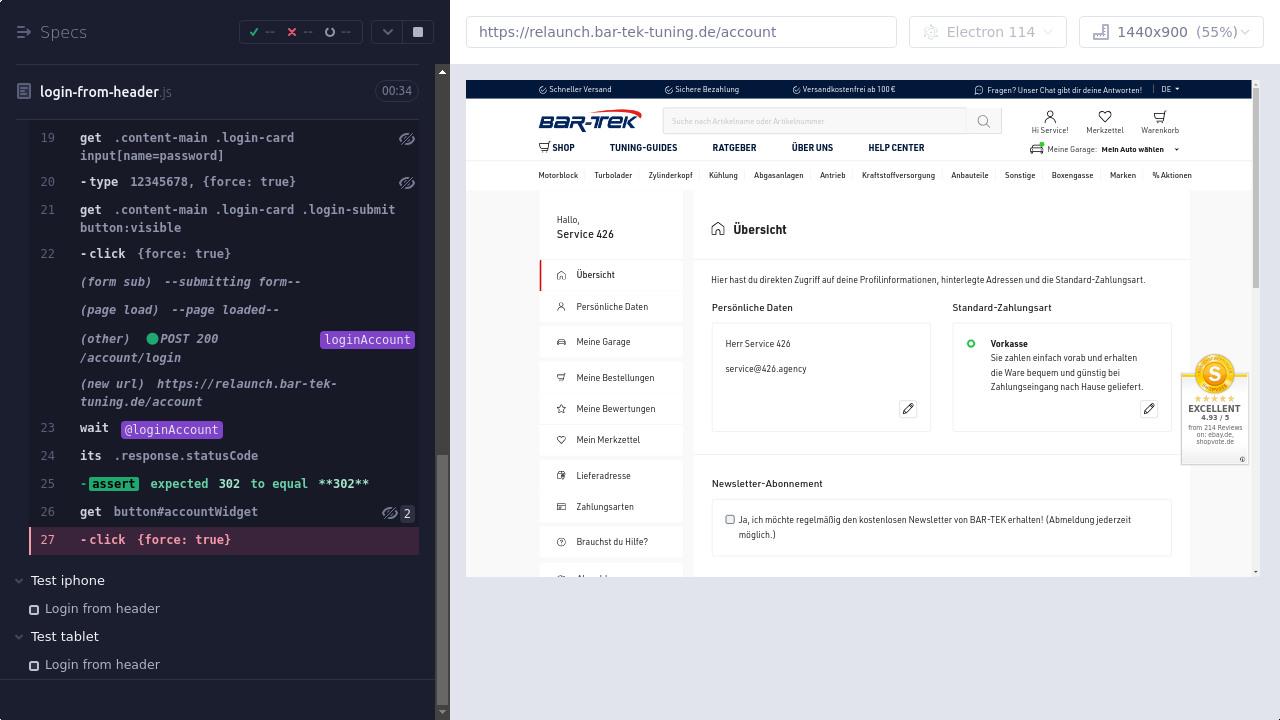The height and width of the screenshot is (720, 1280).
Task: Collapse the Test iphone suite
Action: (20, 581)
